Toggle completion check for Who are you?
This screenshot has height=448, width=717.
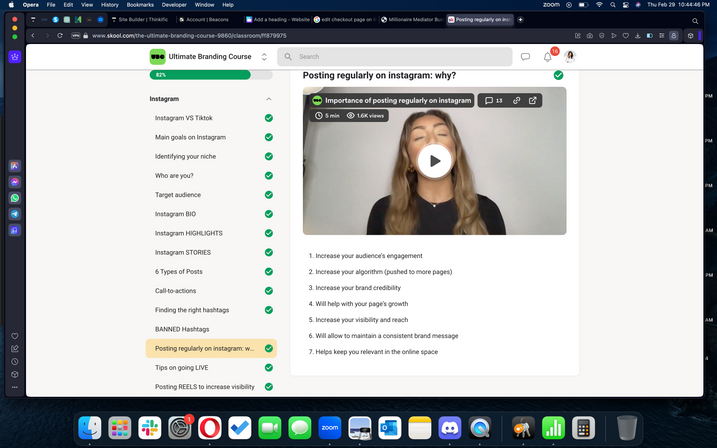pos(269,176)
